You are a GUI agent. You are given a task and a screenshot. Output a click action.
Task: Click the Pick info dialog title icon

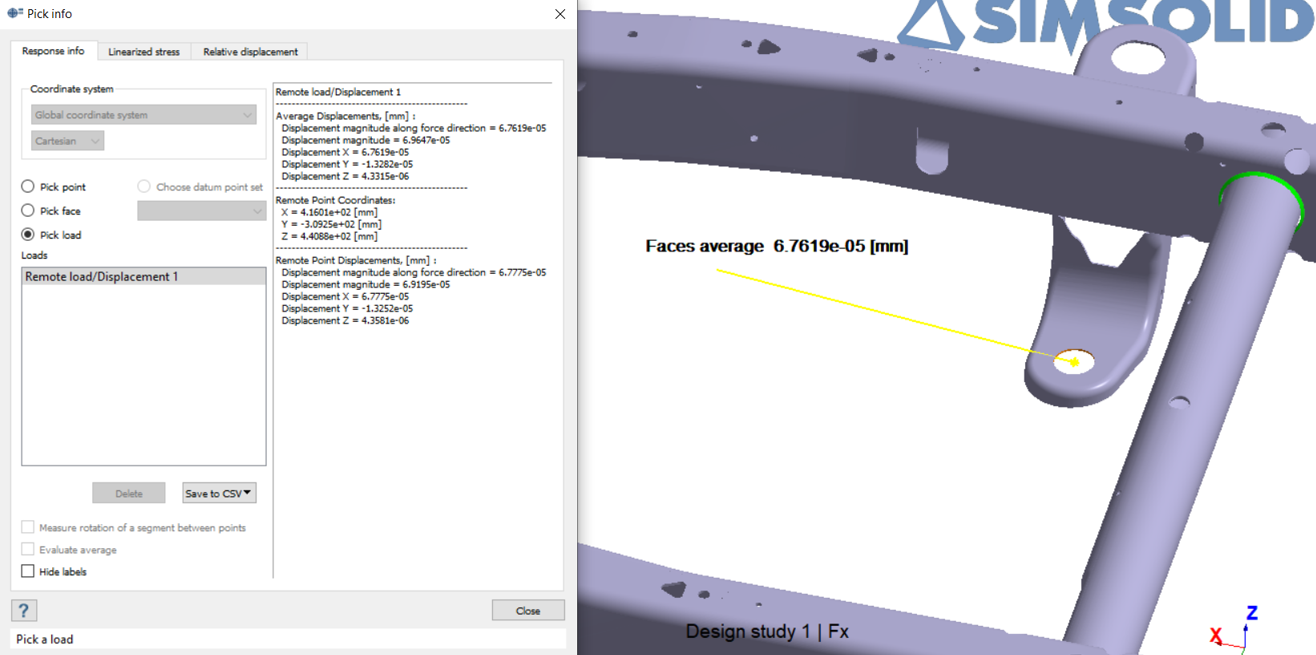[x=15, y=14]
